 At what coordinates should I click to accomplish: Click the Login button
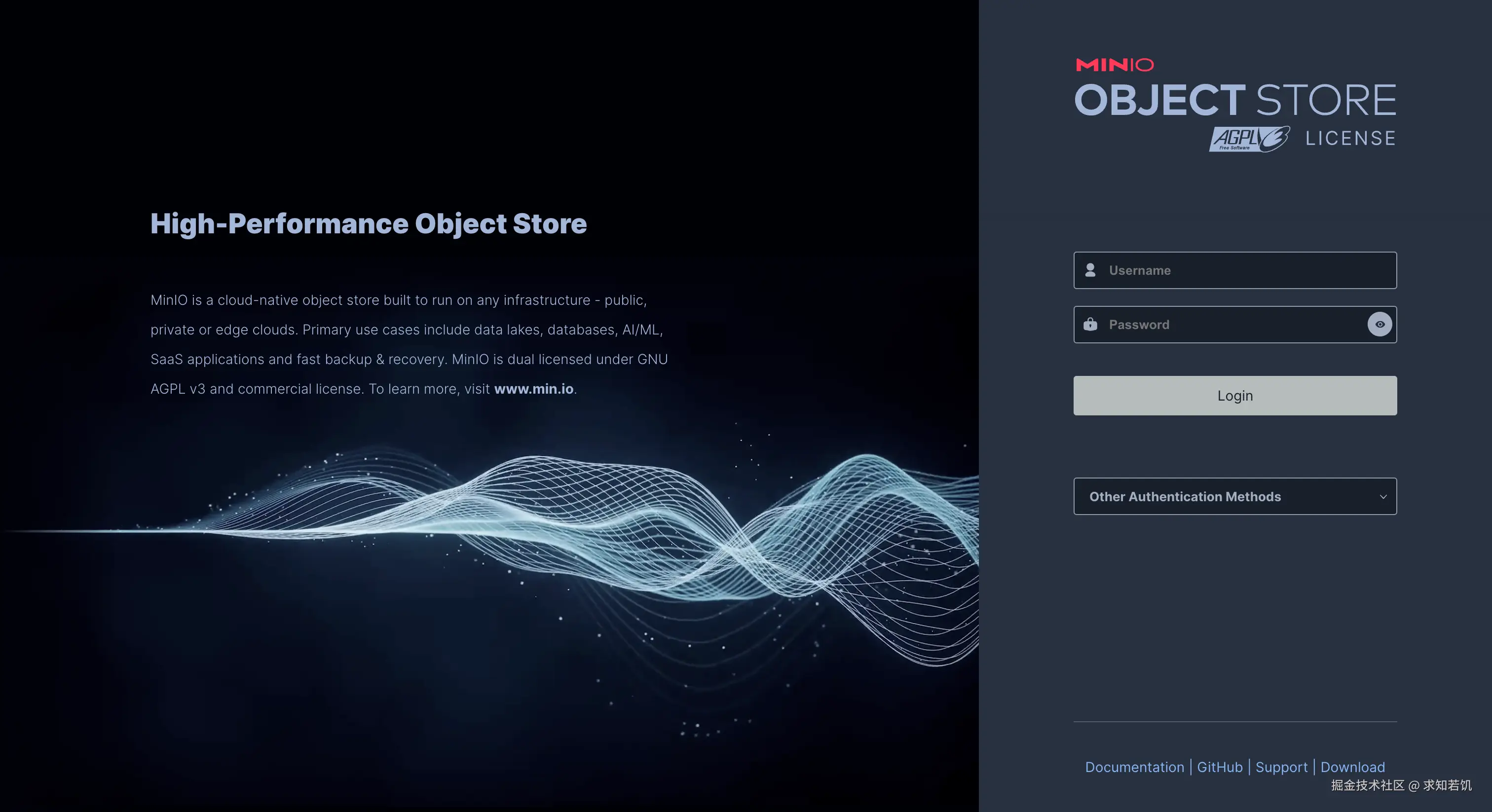pyautogui.click(x=1235, y=396)
